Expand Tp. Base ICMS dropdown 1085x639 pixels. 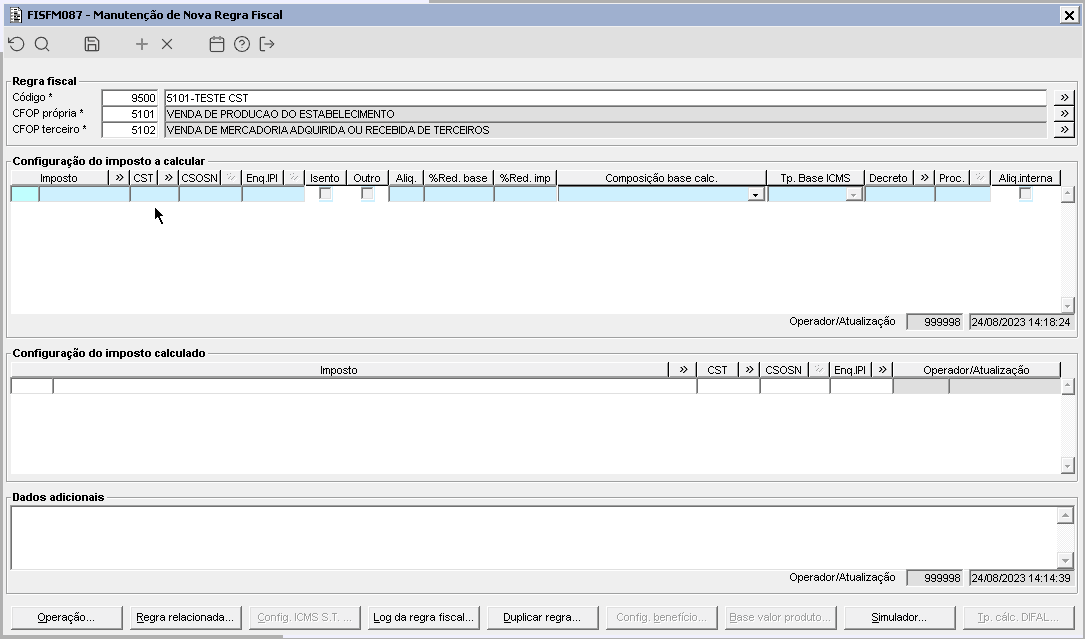(x=854, y=195)
